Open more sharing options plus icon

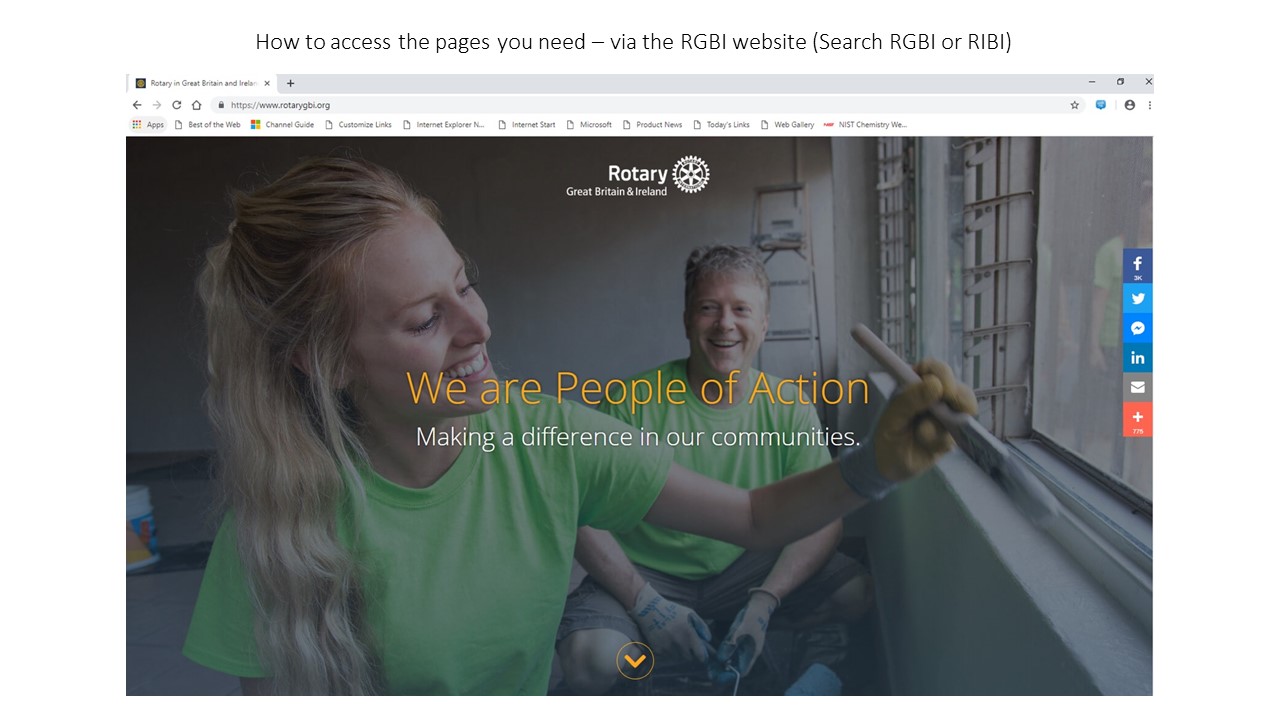pos(1137,419)
